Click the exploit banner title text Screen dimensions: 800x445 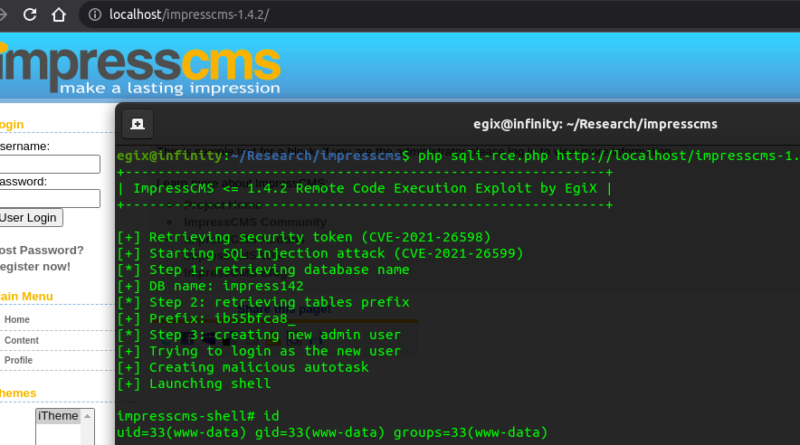click(365, 188)
